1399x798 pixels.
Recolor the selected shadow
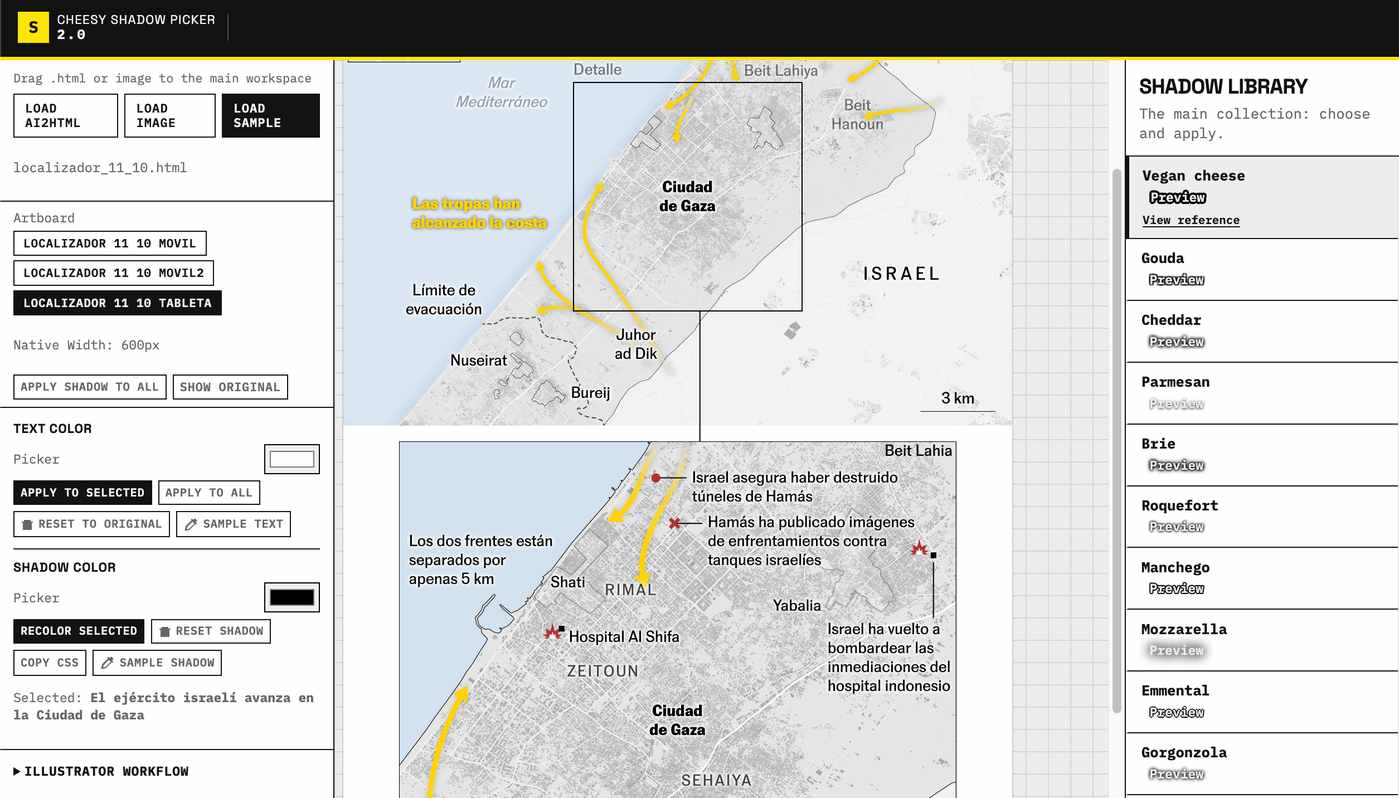click(x=79, y=631)
